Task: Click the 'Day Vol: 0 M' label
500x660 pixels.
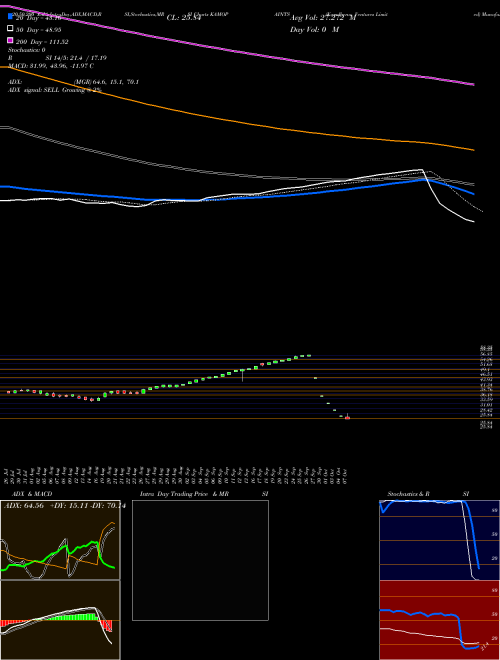Action: click(314, 30)
